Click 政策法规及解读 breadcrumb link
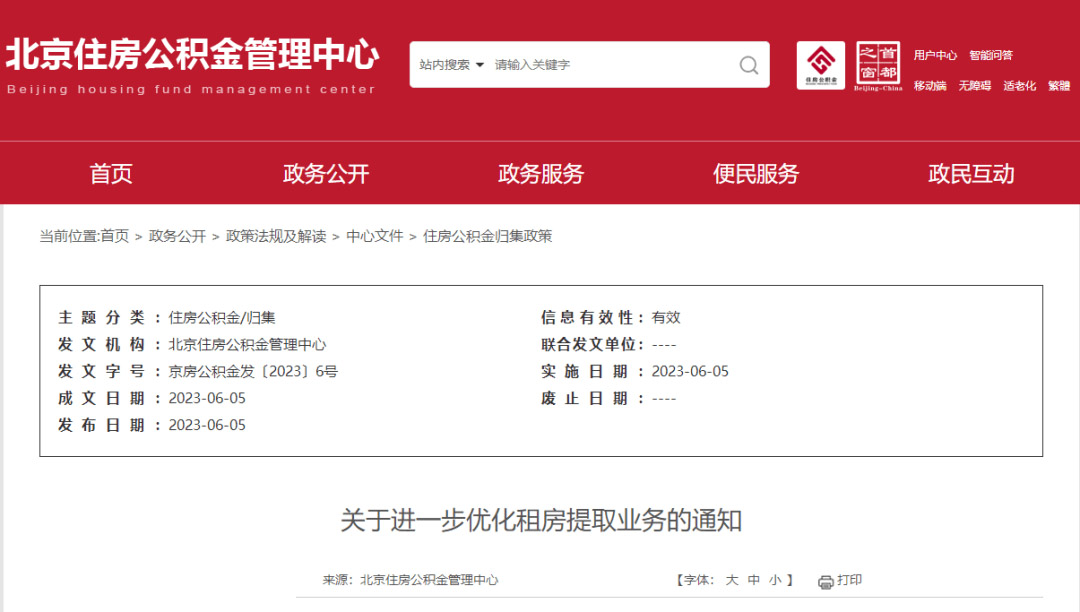 point(276,236)
